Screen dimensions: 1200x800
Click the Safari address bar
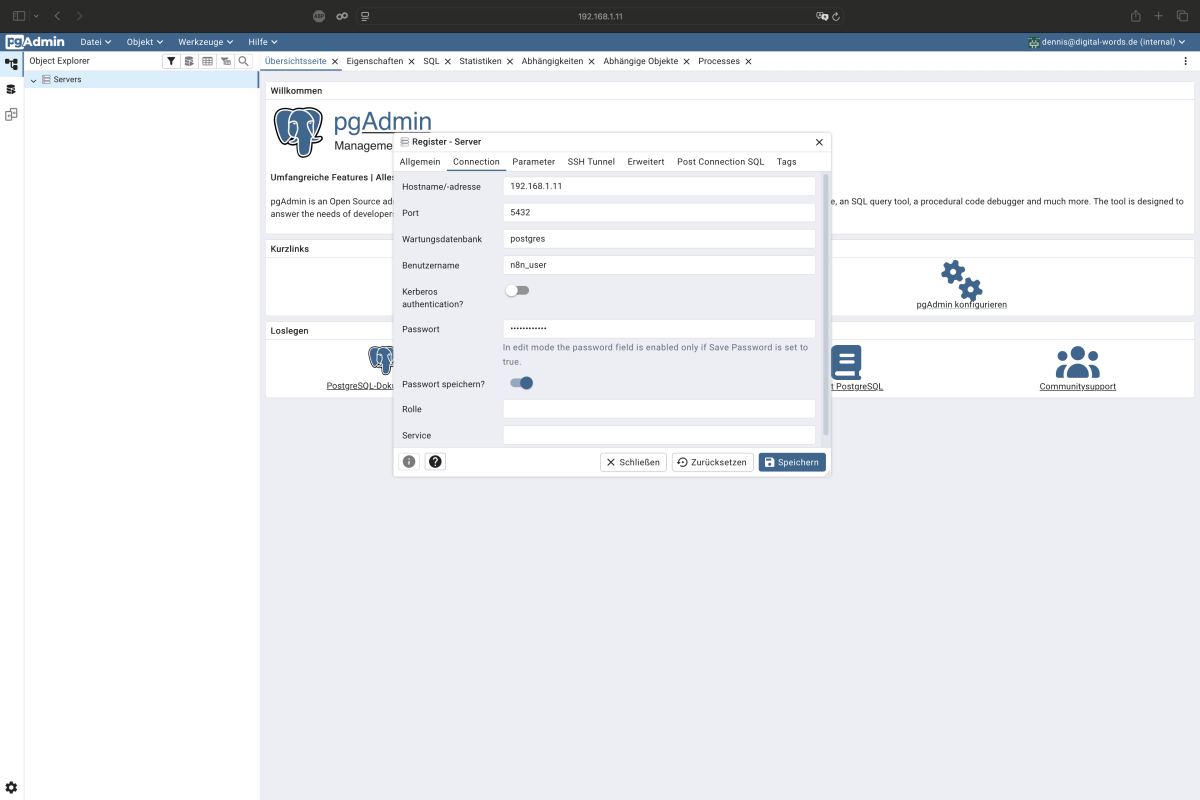pos(600,17)
